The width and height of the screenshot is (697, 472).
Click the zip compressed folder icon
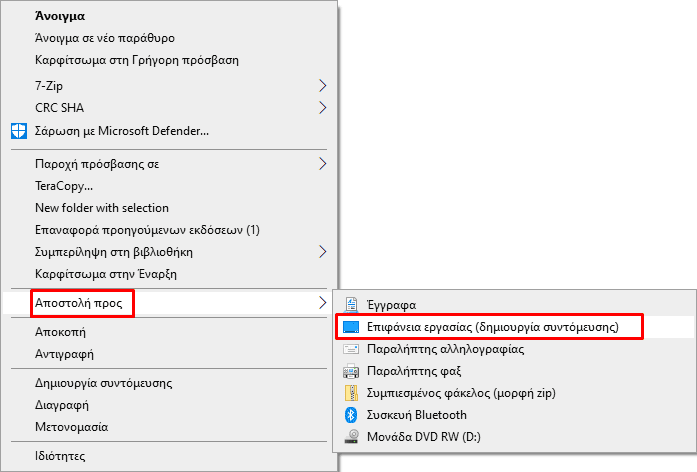(x=351, y=393)
